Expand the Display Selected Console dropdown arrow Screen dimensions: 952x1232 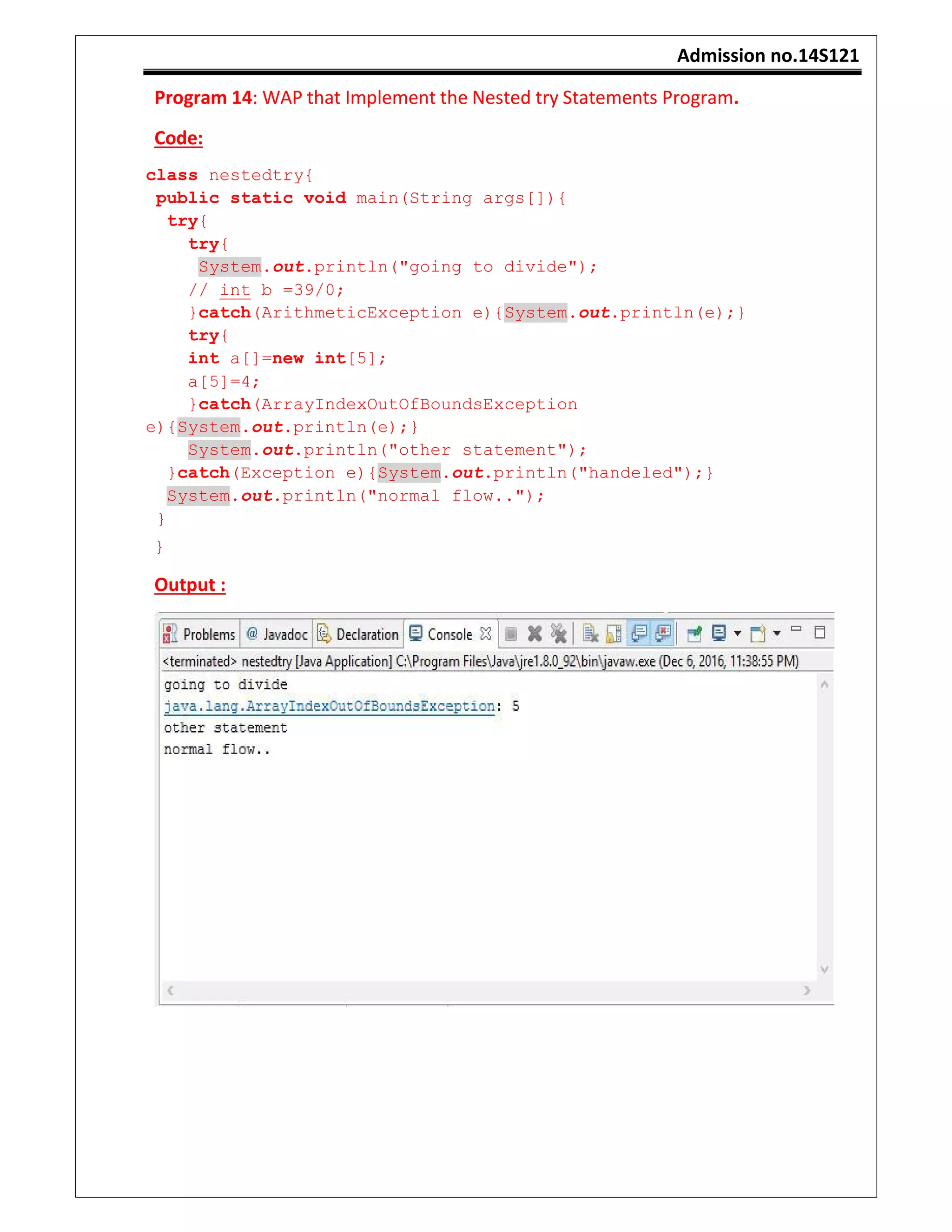tap(737, 634)
